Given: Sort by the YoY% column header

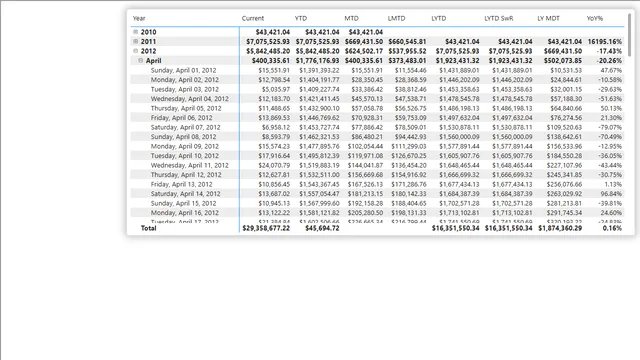Looking at the screenshot, I should click(595, 18).
